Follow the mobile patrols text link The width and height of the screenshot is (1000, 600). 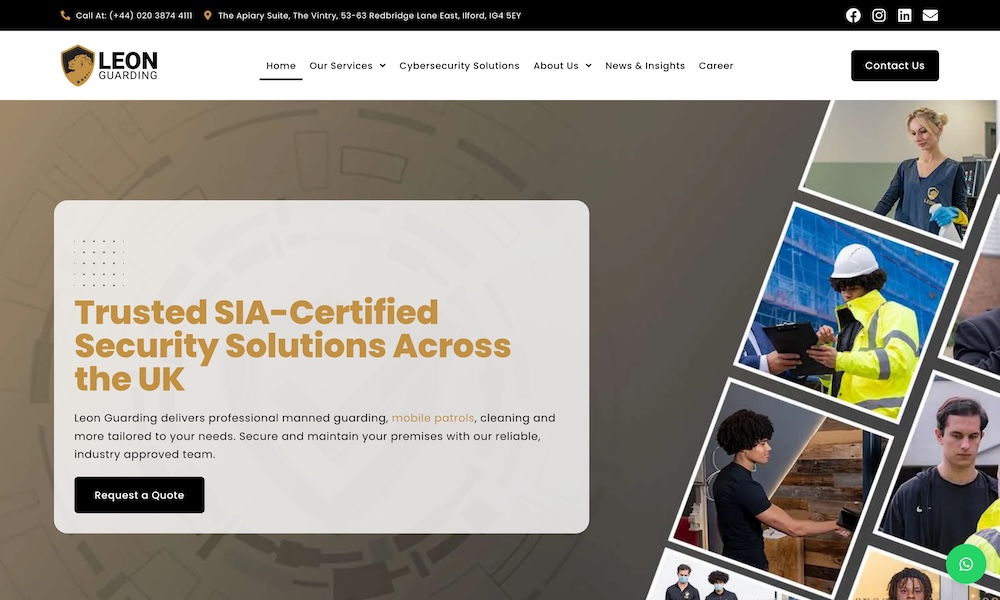click(432, 418)
